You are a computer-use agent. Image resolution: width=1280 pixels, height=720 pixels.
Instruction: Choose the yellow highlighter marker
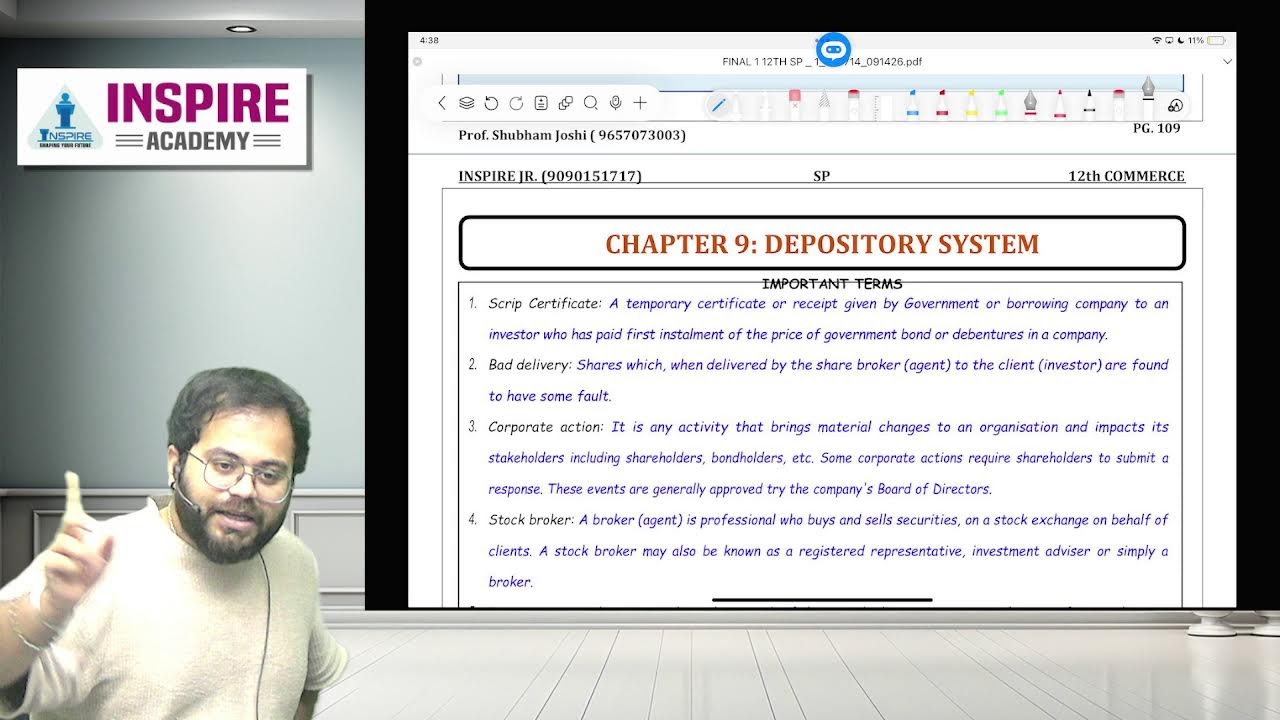click(x=971, y=104)
